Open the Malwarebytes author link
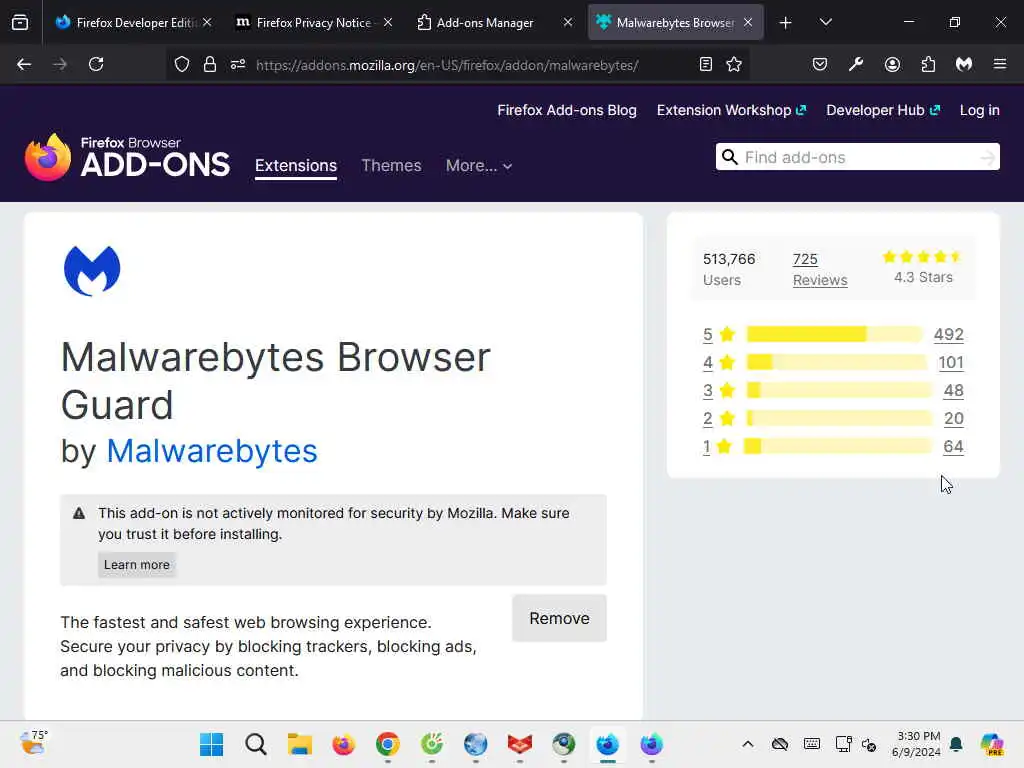 [x=212, y=451]
